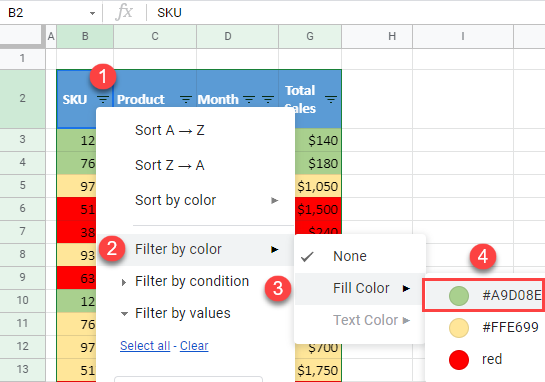
Task: Open the Product column filter icon
Action: click(x=186, y=99)
